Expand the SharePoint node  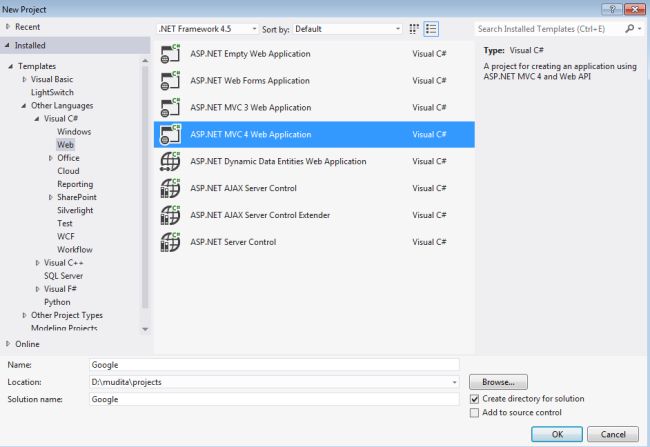click(x=51, y=197)
